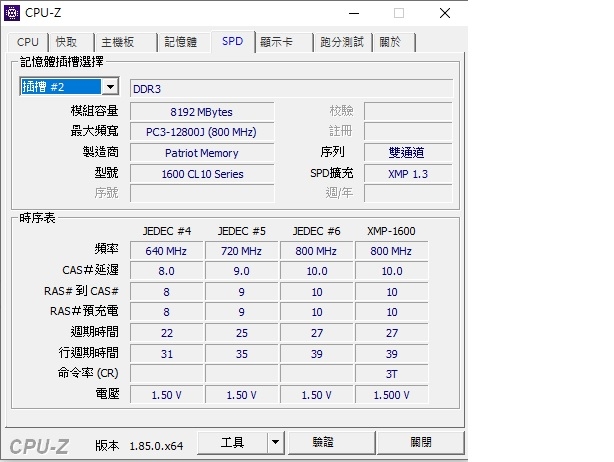
Task: Click the 22 cycle time cell
Action: pyautogui.click(x=166, y=333)
